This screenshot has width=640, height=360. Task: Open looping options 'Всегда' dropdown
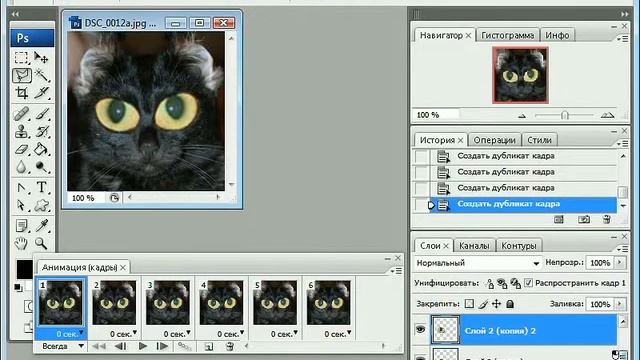coord(62,346)
